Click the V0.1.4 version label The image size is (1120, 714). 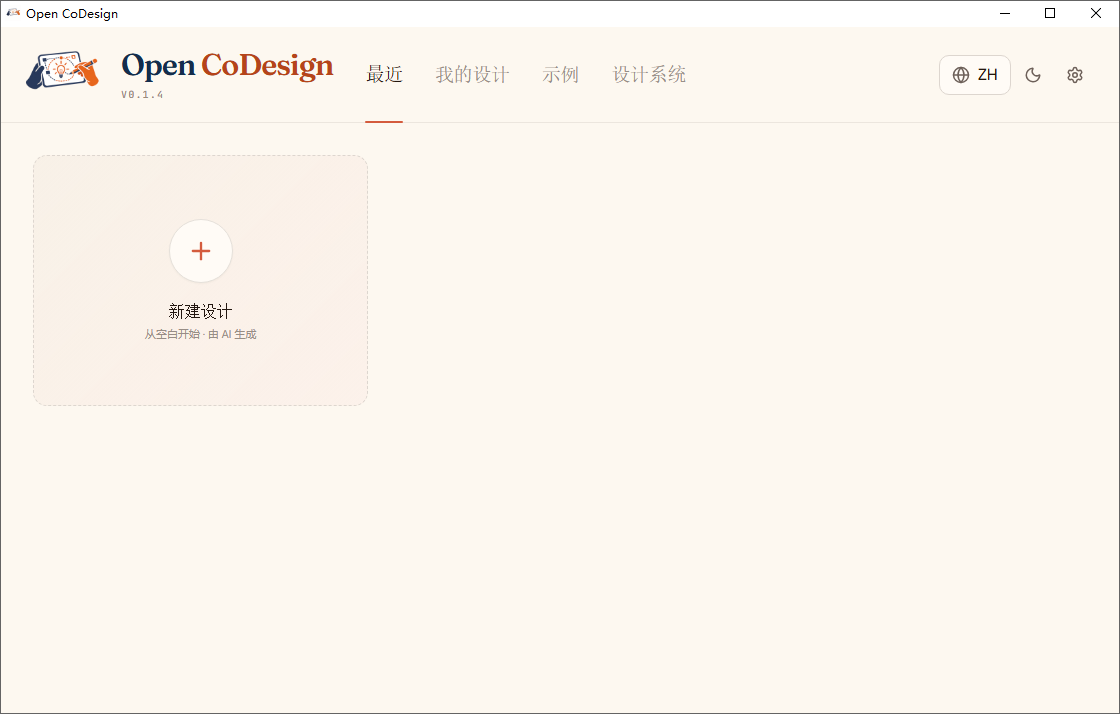143,93
